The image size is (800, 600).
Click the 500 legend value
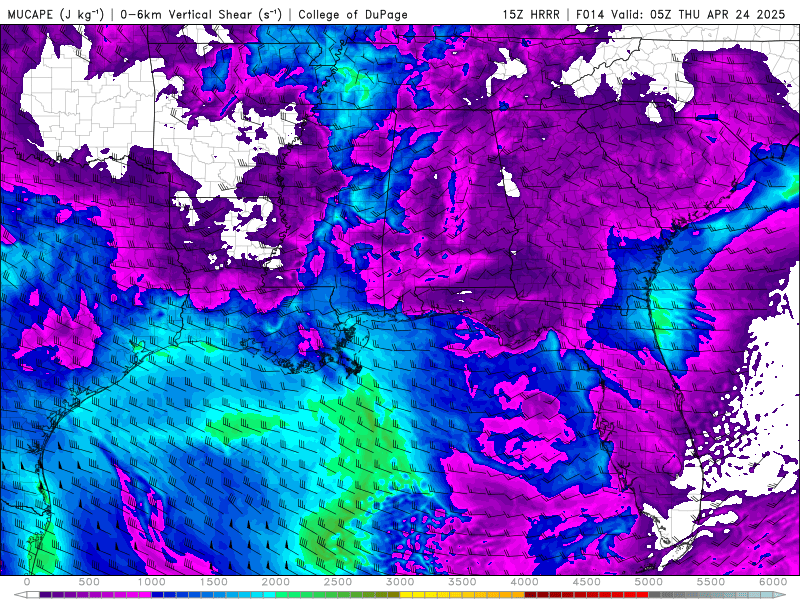tap(89, 582)
